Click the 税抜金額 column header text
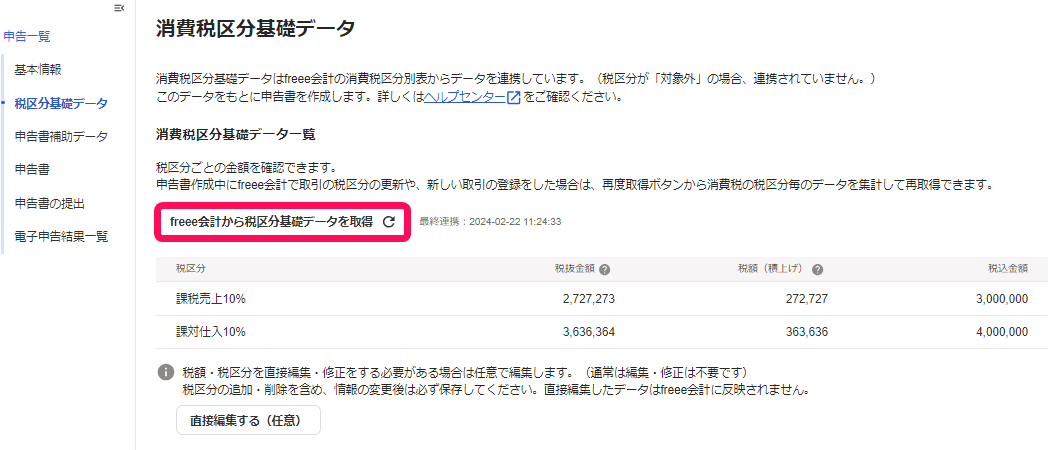Image resolution: width=1062 pixels, height=450 pixels. click(574, 268)
